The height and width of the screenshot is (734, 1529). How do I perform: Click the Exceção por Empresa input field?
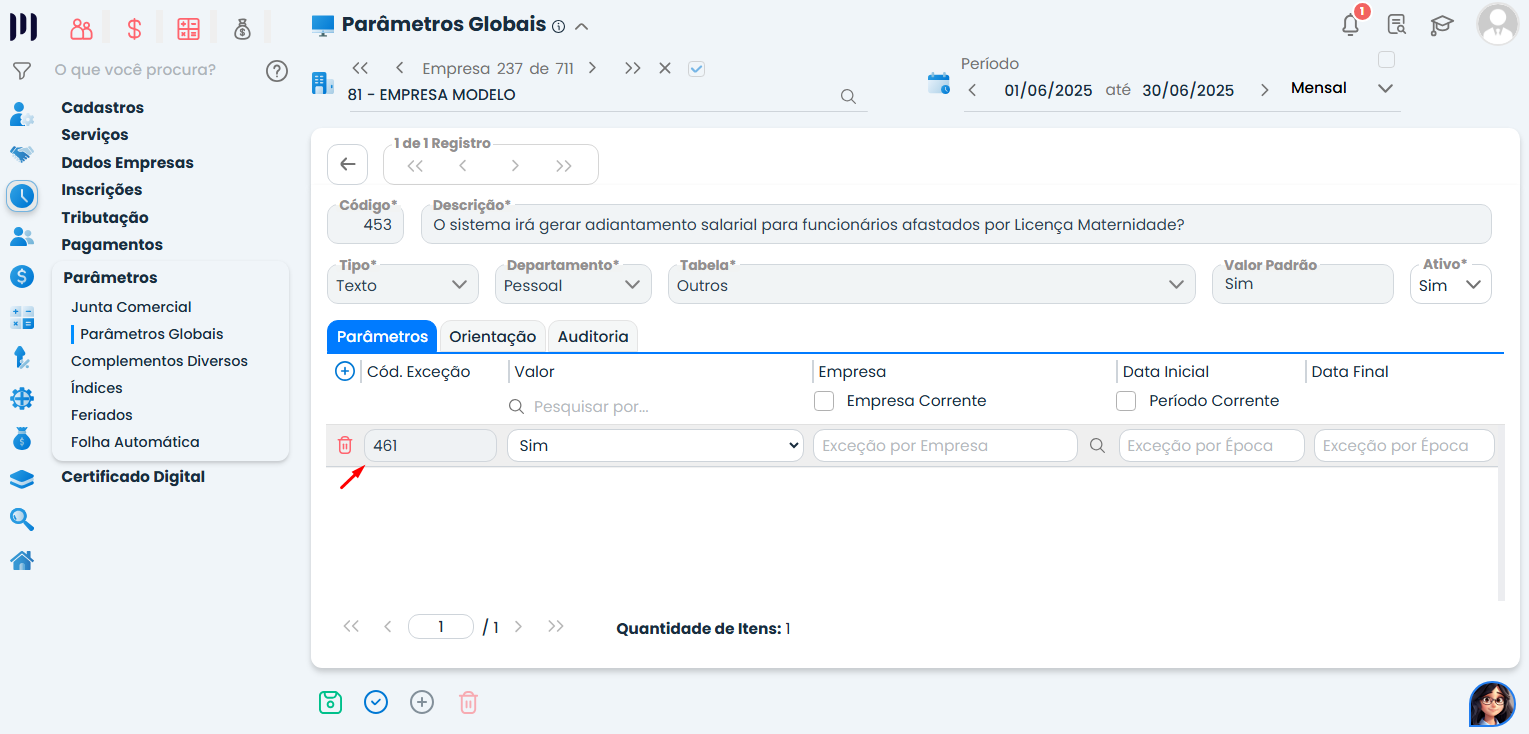[x=944, y=445]
